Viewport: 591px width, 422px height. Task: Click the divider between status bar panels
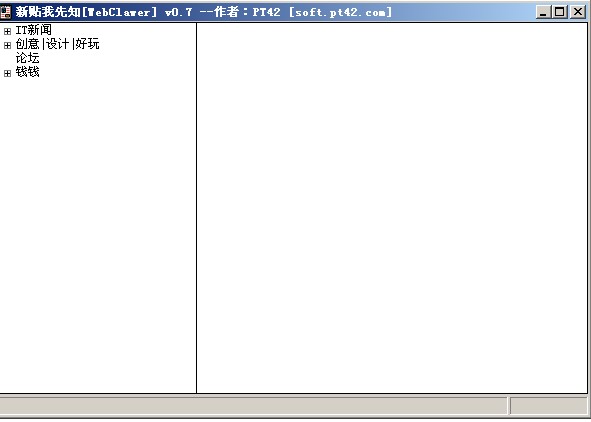coord(509,406)
